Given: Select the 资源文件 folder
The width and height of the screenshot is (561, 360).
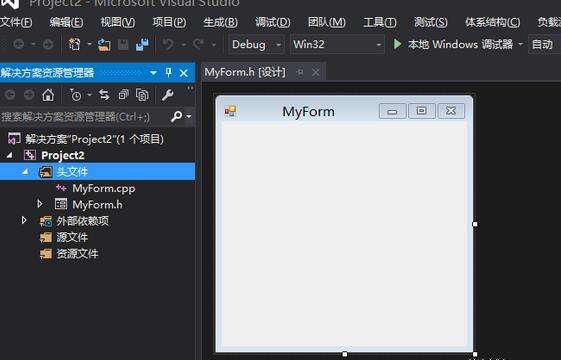Looking at the screenshot, I should [77, 254].
